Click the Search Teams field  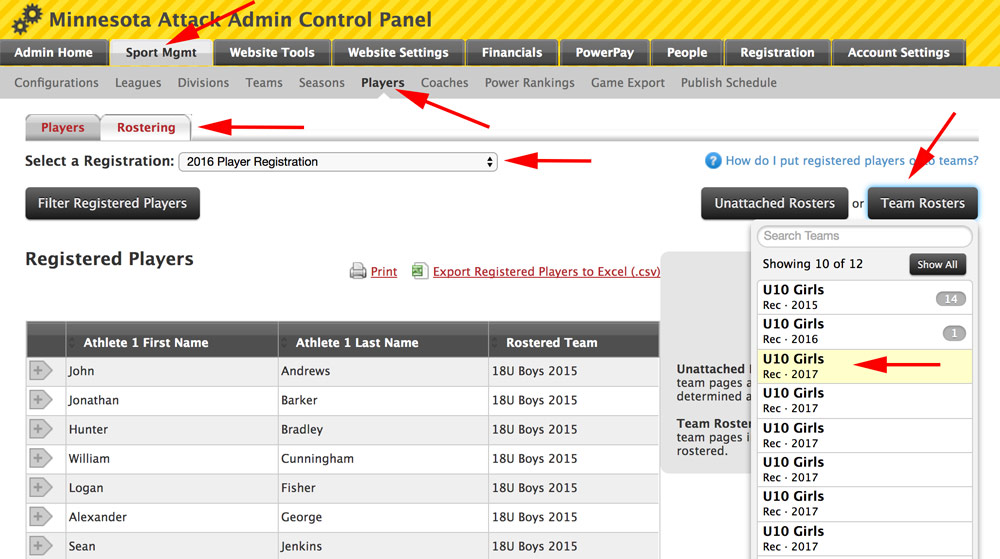pyautogui.click(x=865, y=236)
